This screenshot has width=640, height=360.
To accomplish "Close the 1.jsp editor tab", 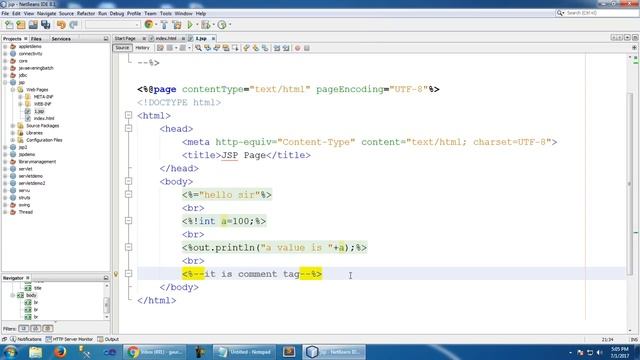I will pyautogui.click(x=213, y=38).
